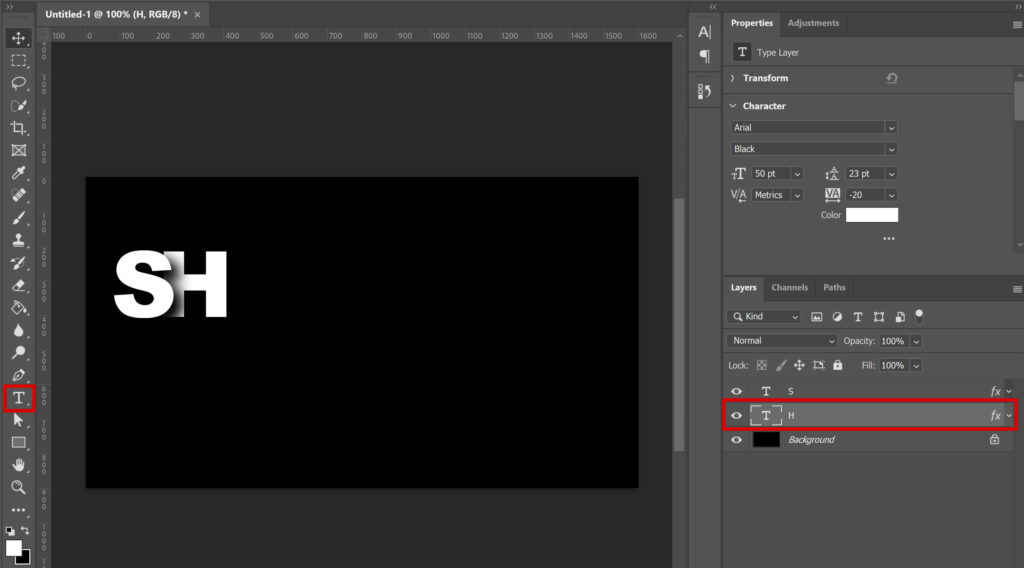Select the Zoom tool
Viewport: 1024px width, 568px height.
[18, 487]
